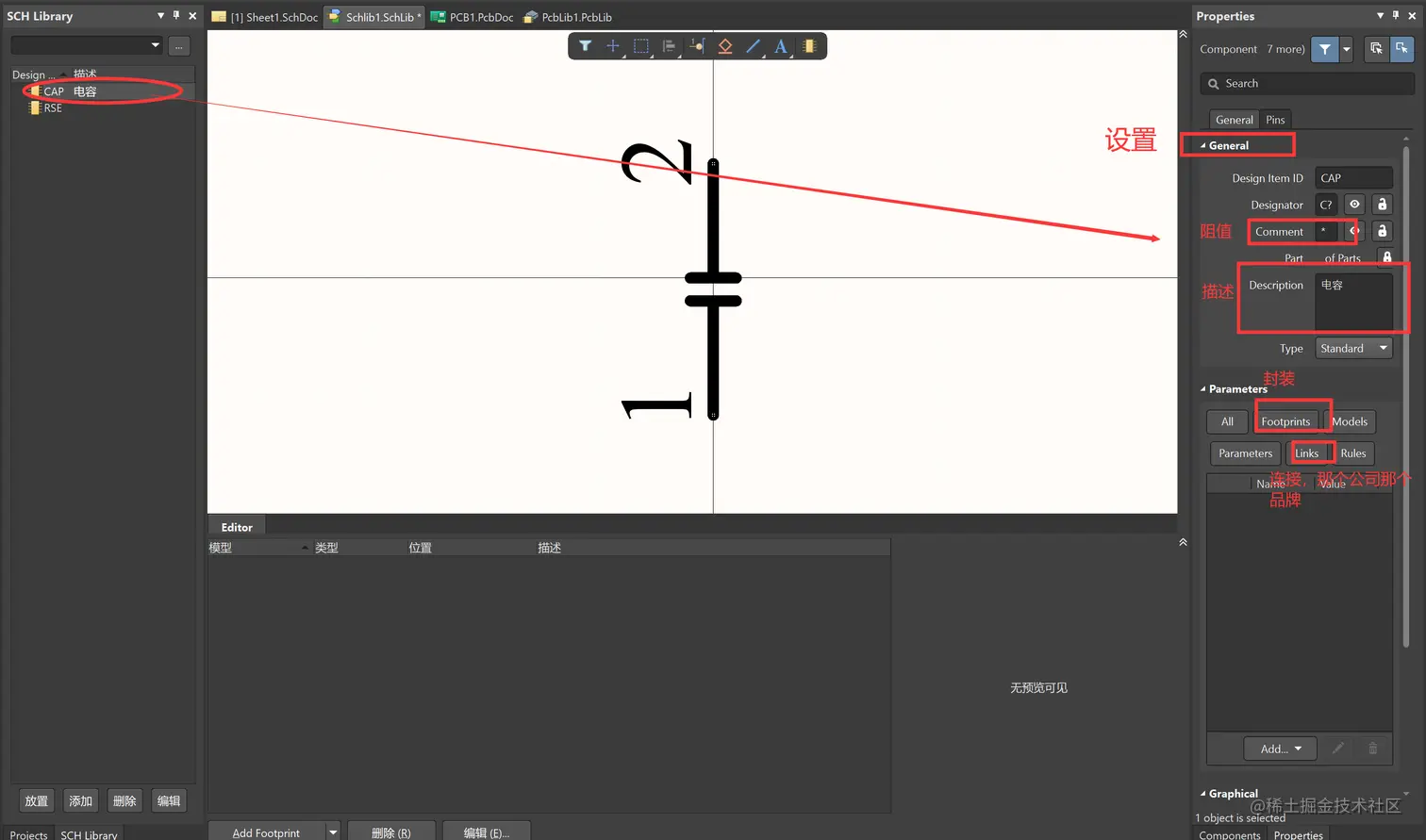Click the 添加 (Add) button
This screenshot has height=840, width=1426.
(81, 801)
